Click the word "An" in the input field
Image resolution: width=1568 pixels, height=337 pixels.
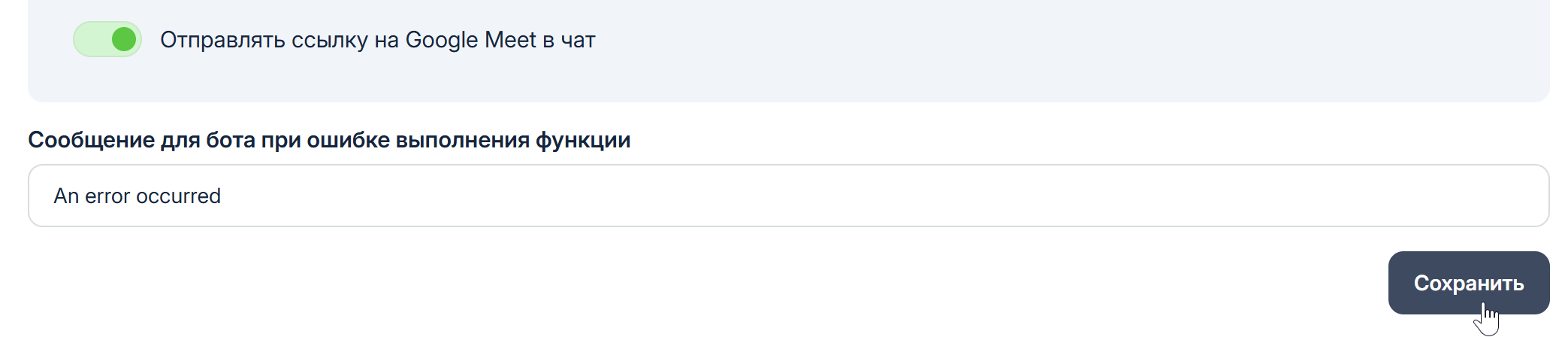pos(66,196)
